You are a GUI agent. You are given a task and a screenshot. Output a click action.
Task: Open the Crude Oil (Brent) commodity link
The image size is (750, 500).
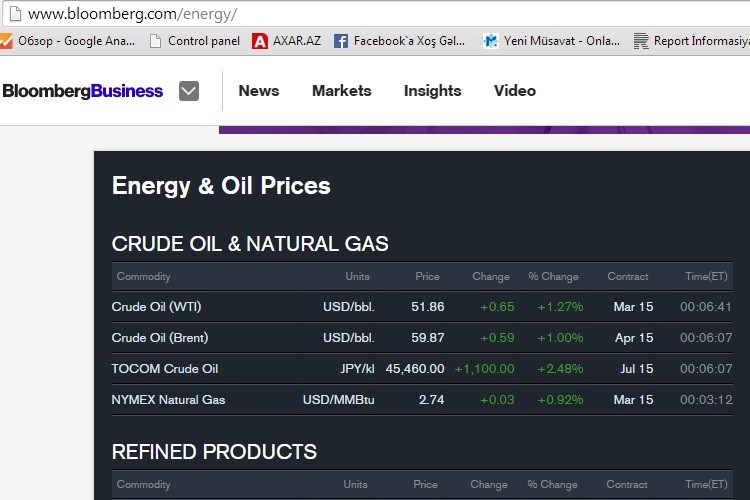point(160,338)
